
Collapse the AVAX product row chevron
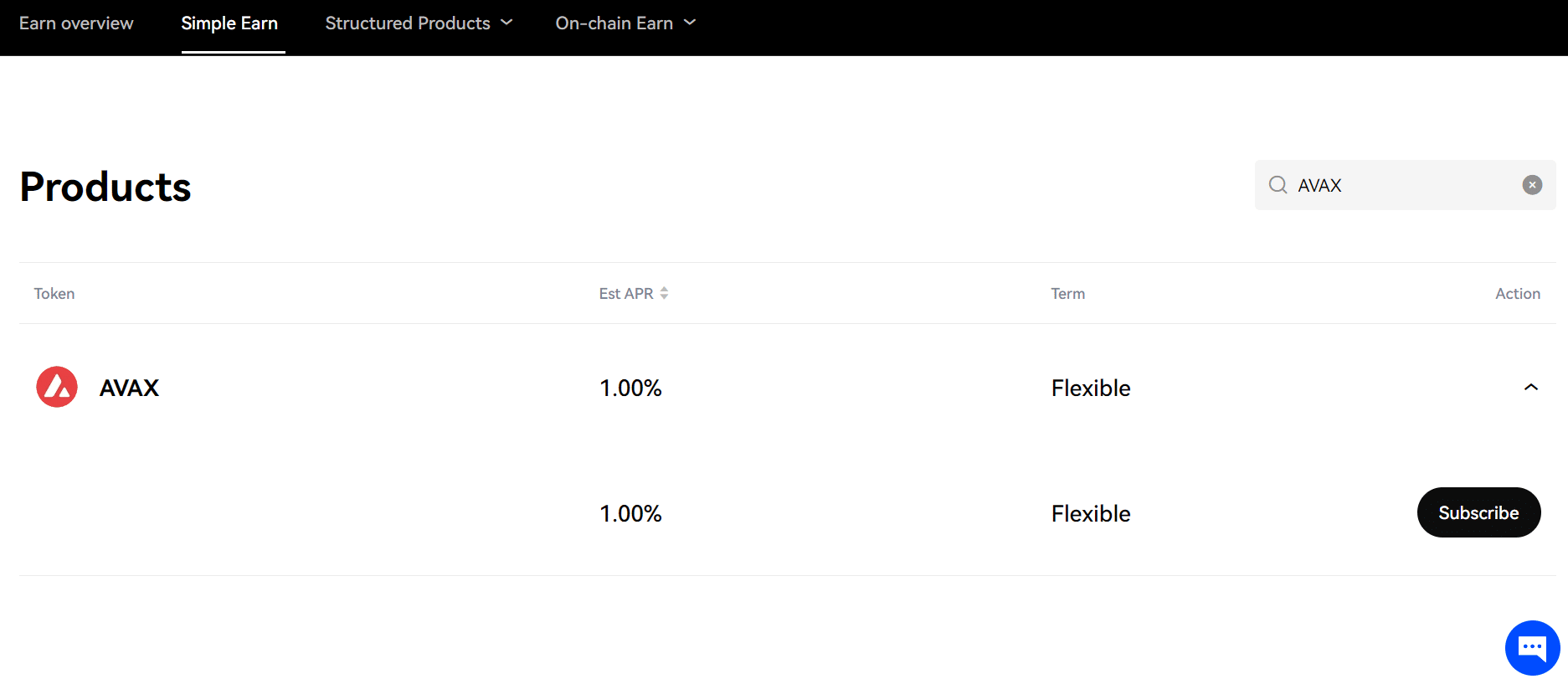pos(1530,387)
